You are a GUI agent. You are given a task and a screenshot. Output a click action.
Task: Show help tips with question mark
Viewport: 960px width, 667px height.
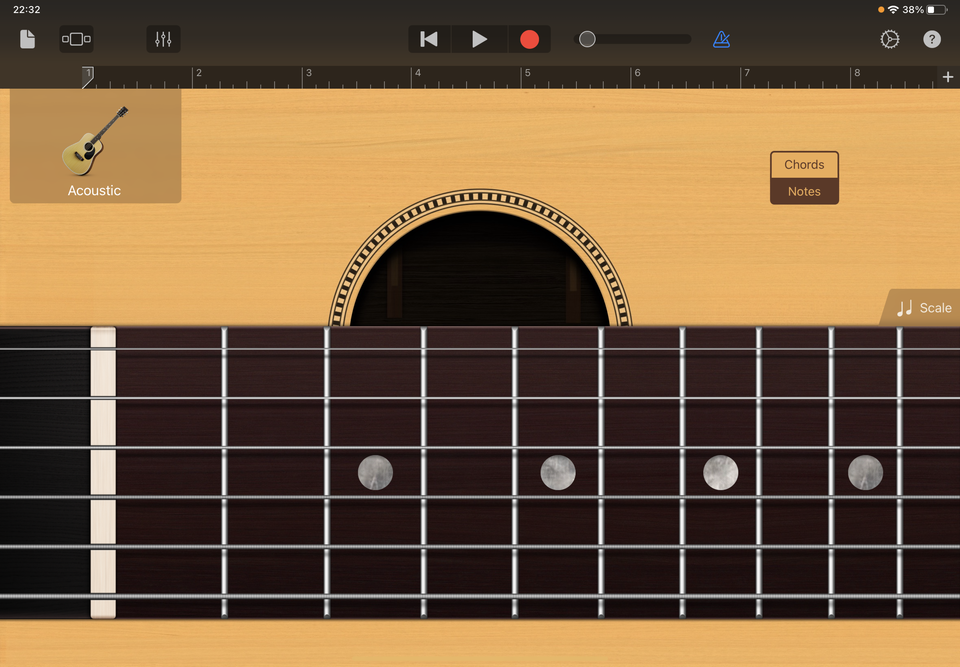tap(931, 39)
